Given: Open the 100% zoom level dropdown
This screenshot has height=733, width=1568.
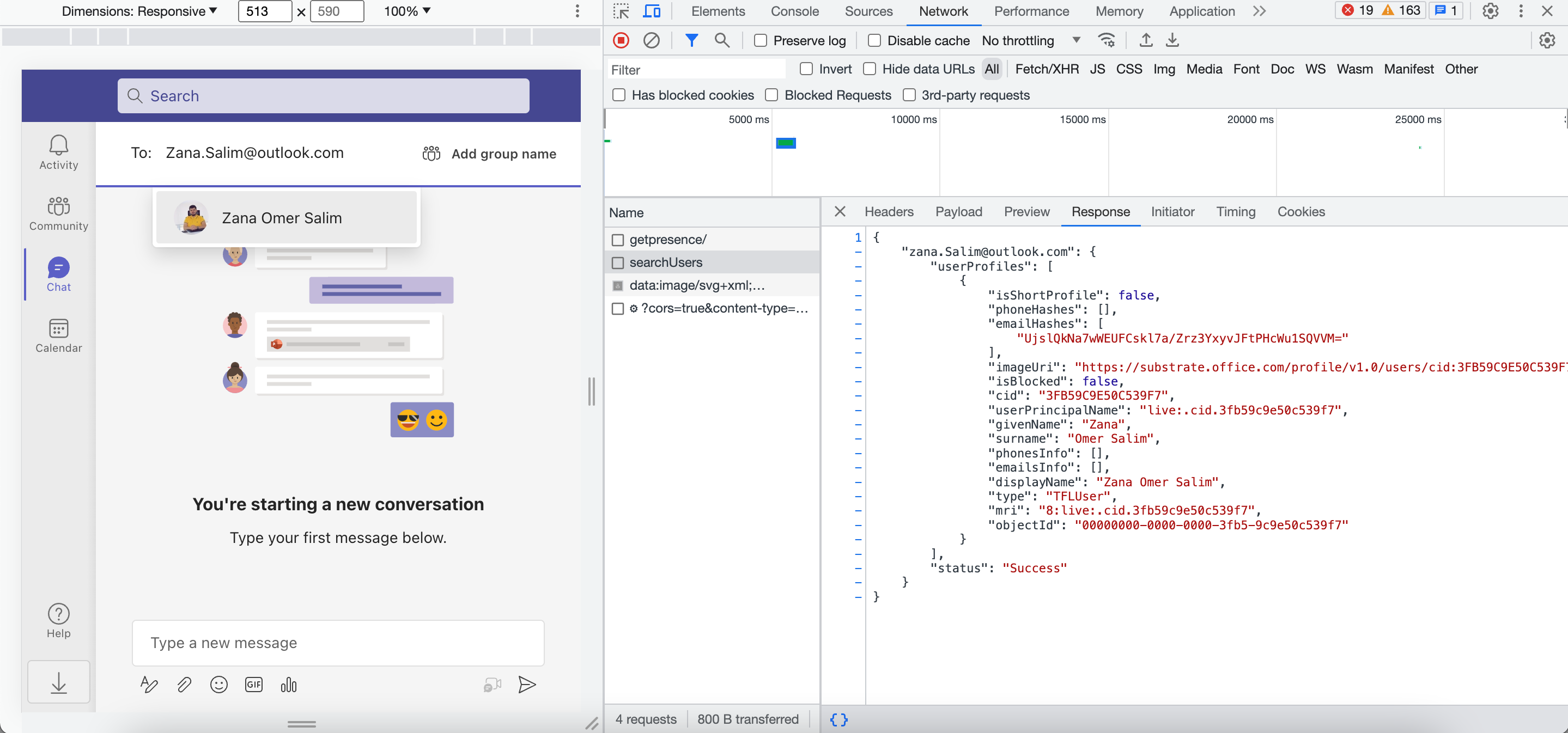Looking at the screenshot, I should 407,11.
